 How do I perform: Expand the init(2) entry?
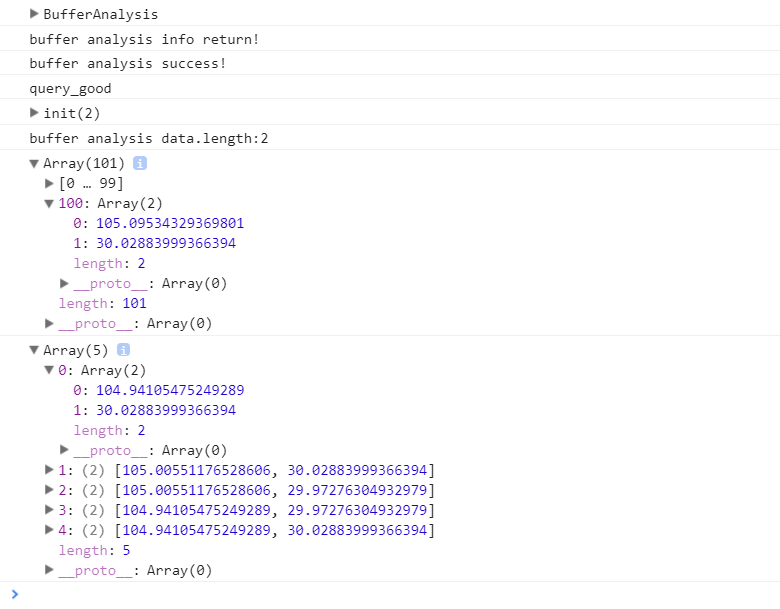[35, 112]
